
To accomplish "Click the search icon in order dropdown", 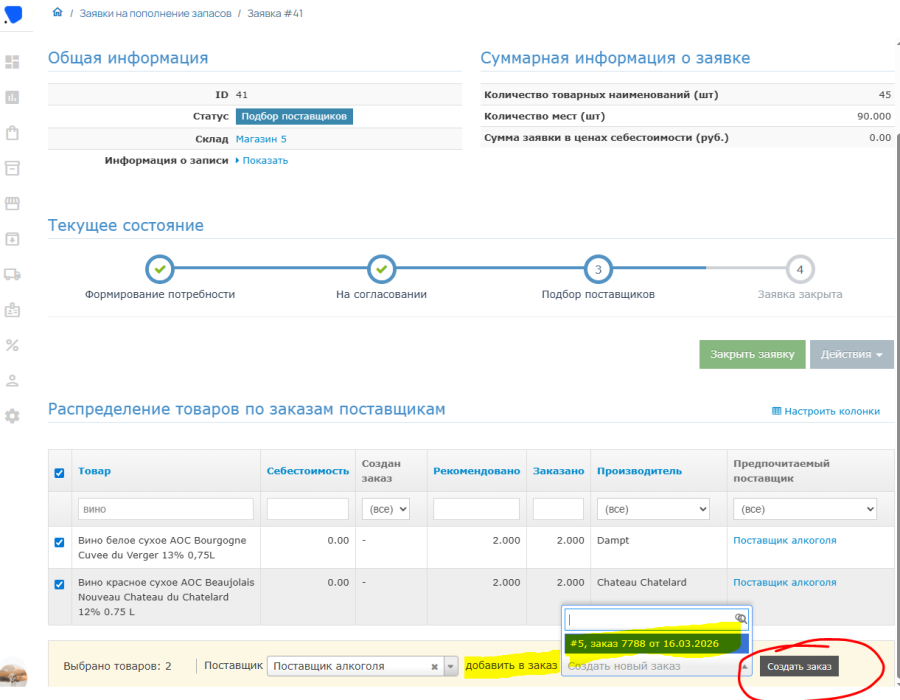I will click(740, 619).
